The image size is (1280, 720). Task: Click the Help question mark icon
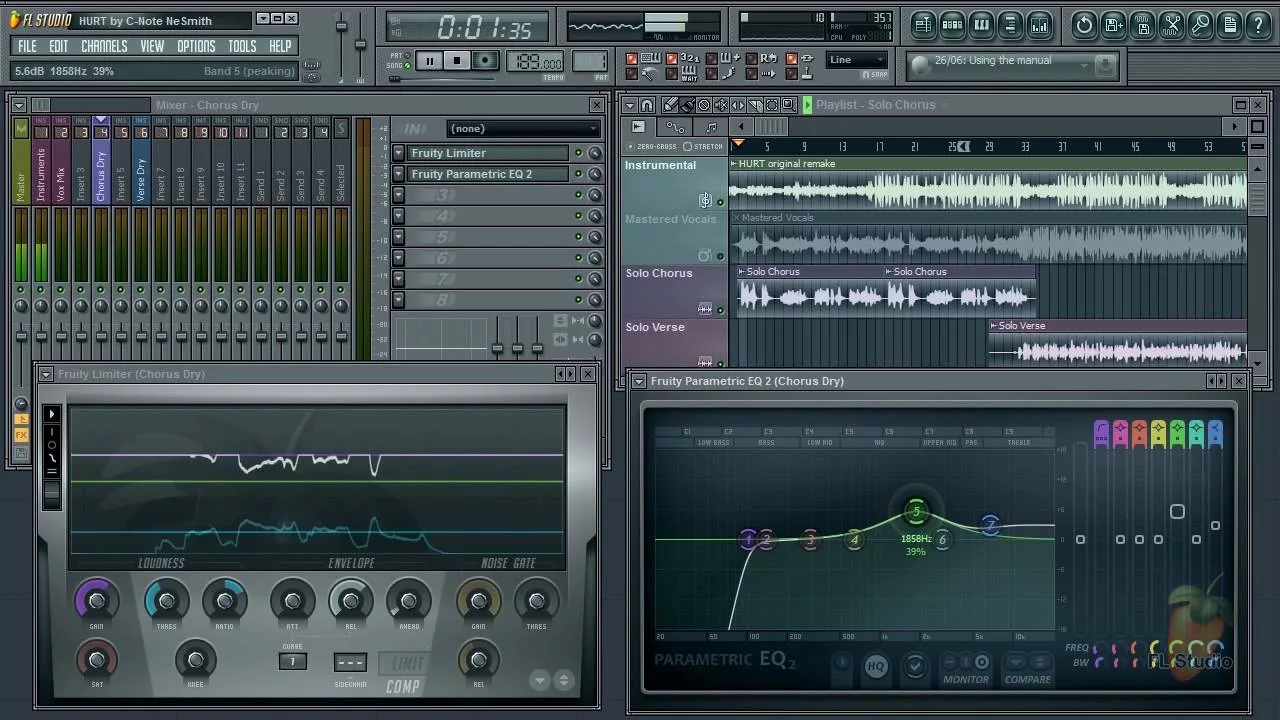pyautogui.click(x=1258, y=25)
